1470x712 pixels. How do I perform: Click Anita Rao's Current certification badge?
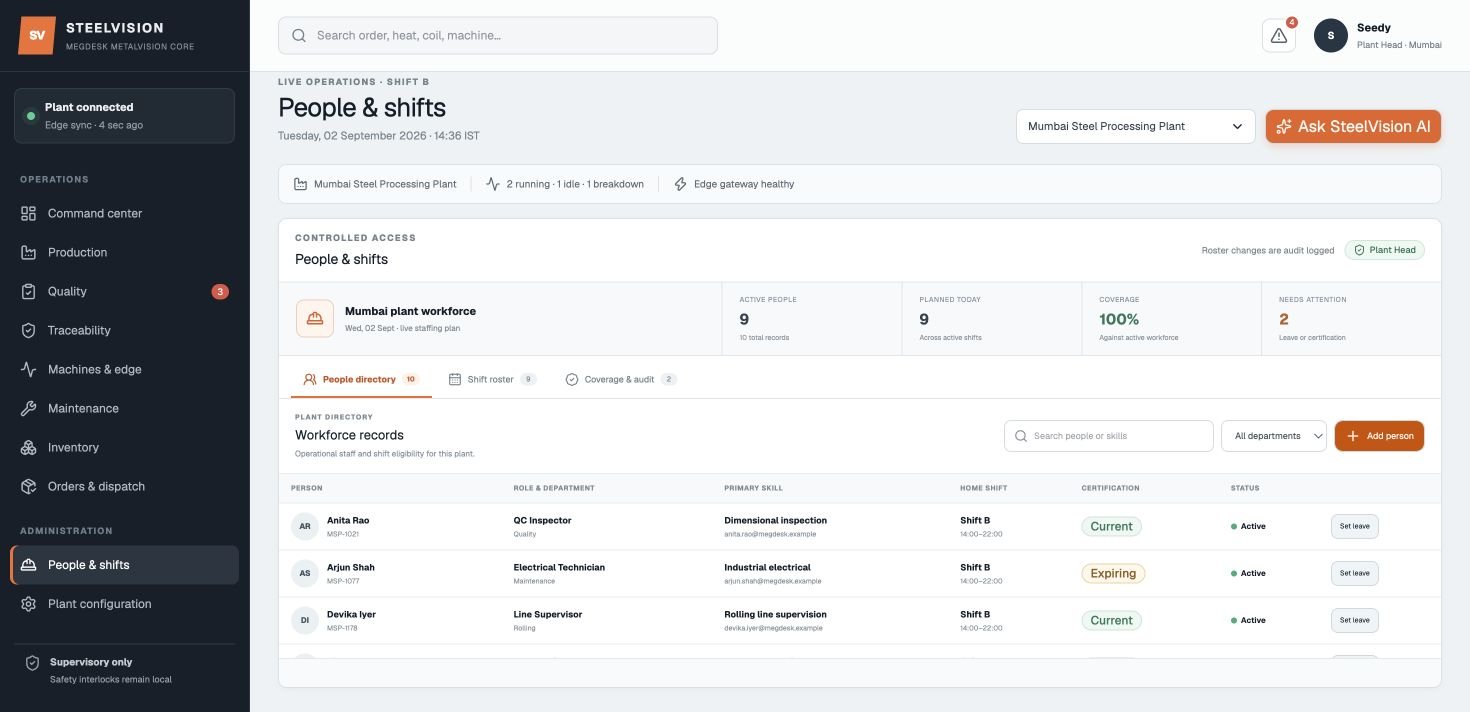[1111, 527]
